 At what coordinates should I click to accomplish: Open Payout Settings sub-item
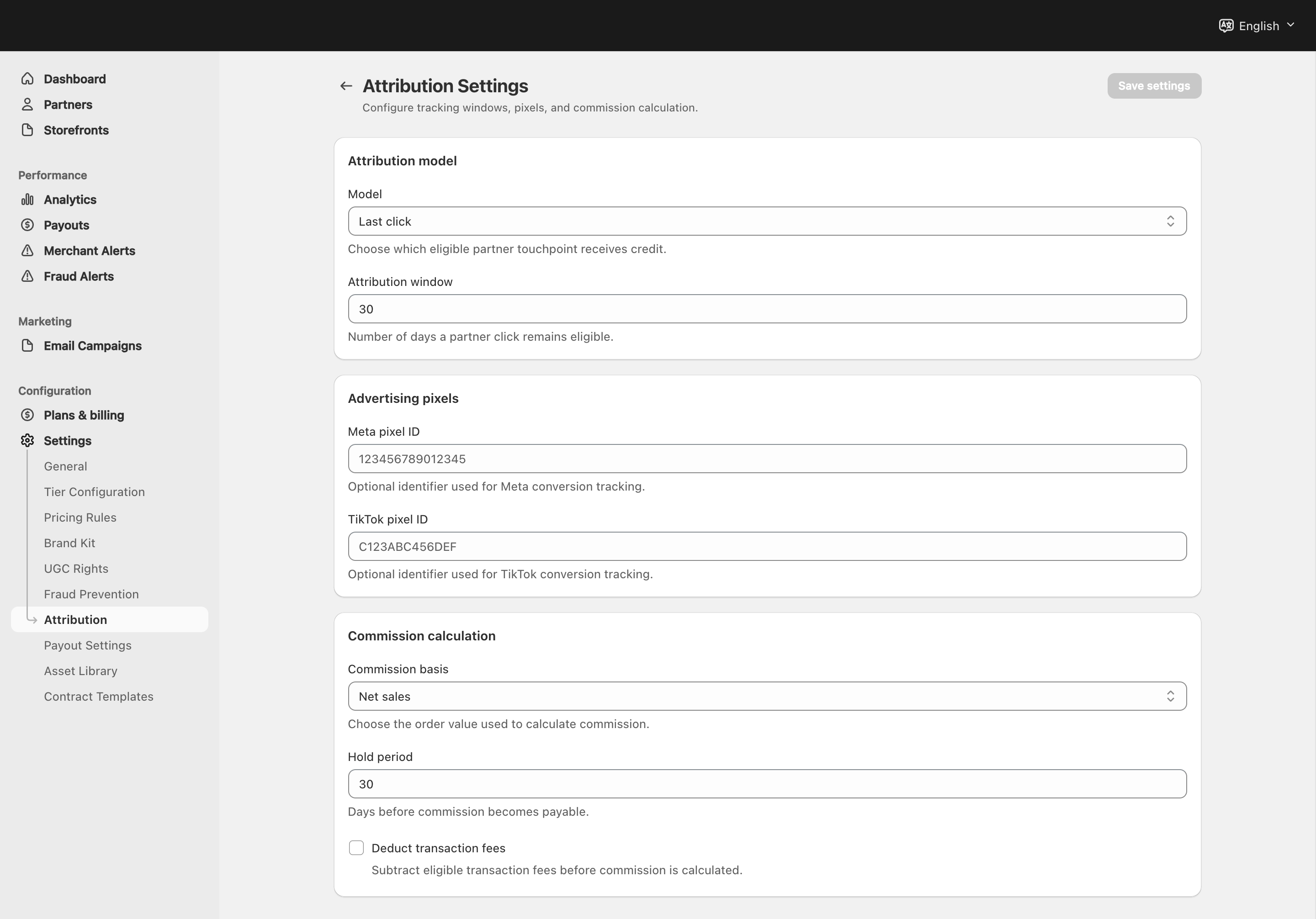point(88,645)
